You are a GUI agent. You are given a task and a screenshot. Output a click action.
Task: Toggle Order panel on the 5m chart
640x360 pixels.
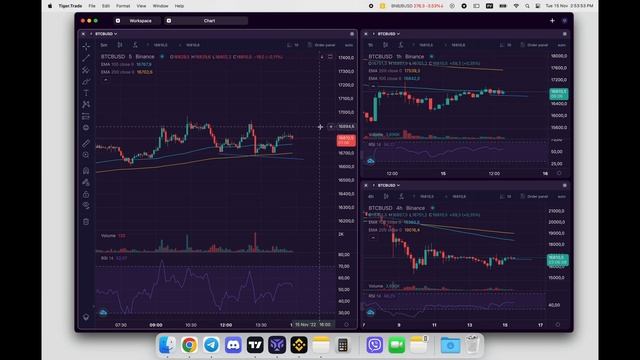[322, 45]
